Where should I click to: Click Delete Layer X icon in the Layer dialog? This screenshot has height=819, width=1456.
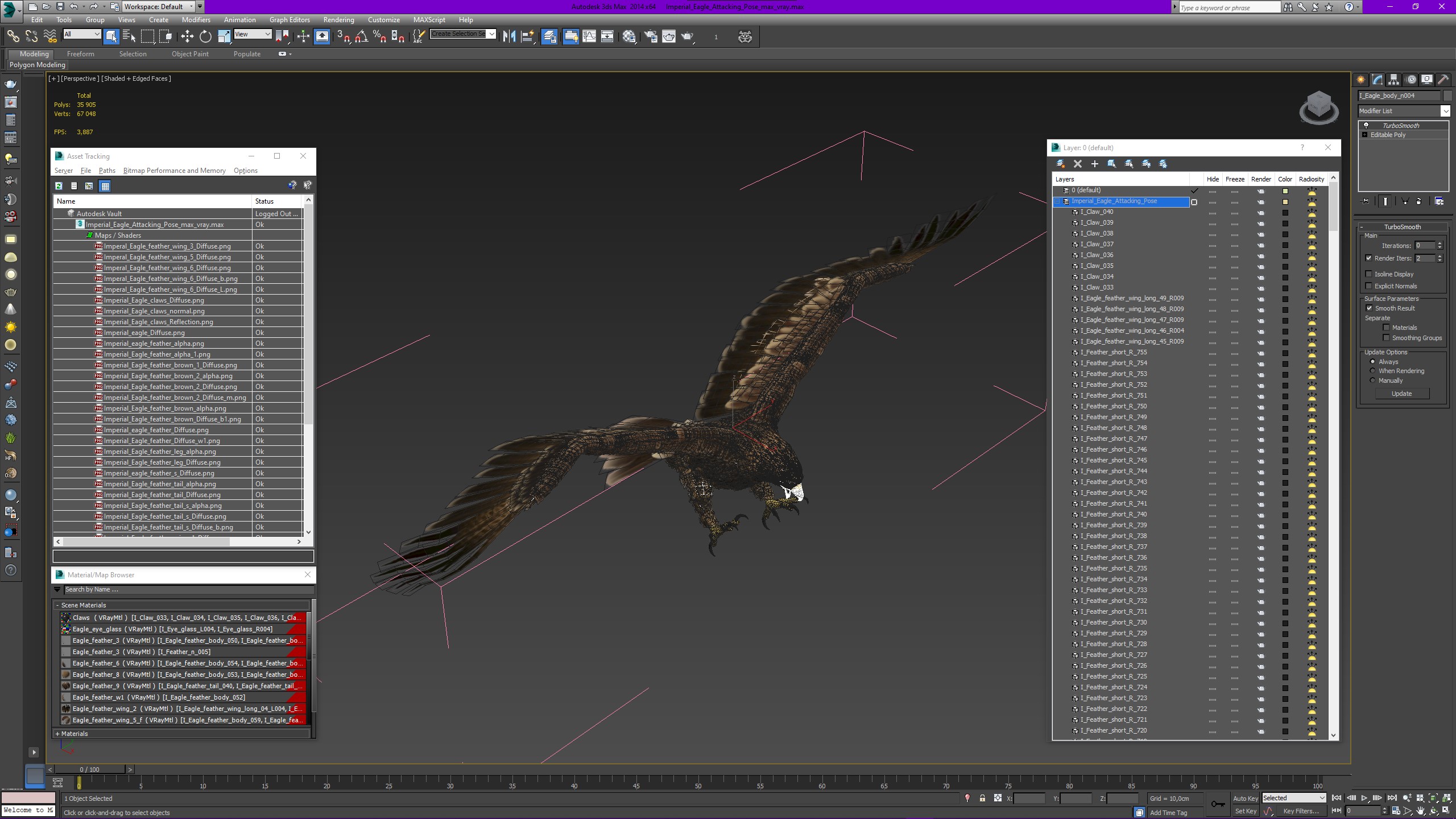click(x=1077, y=164)
